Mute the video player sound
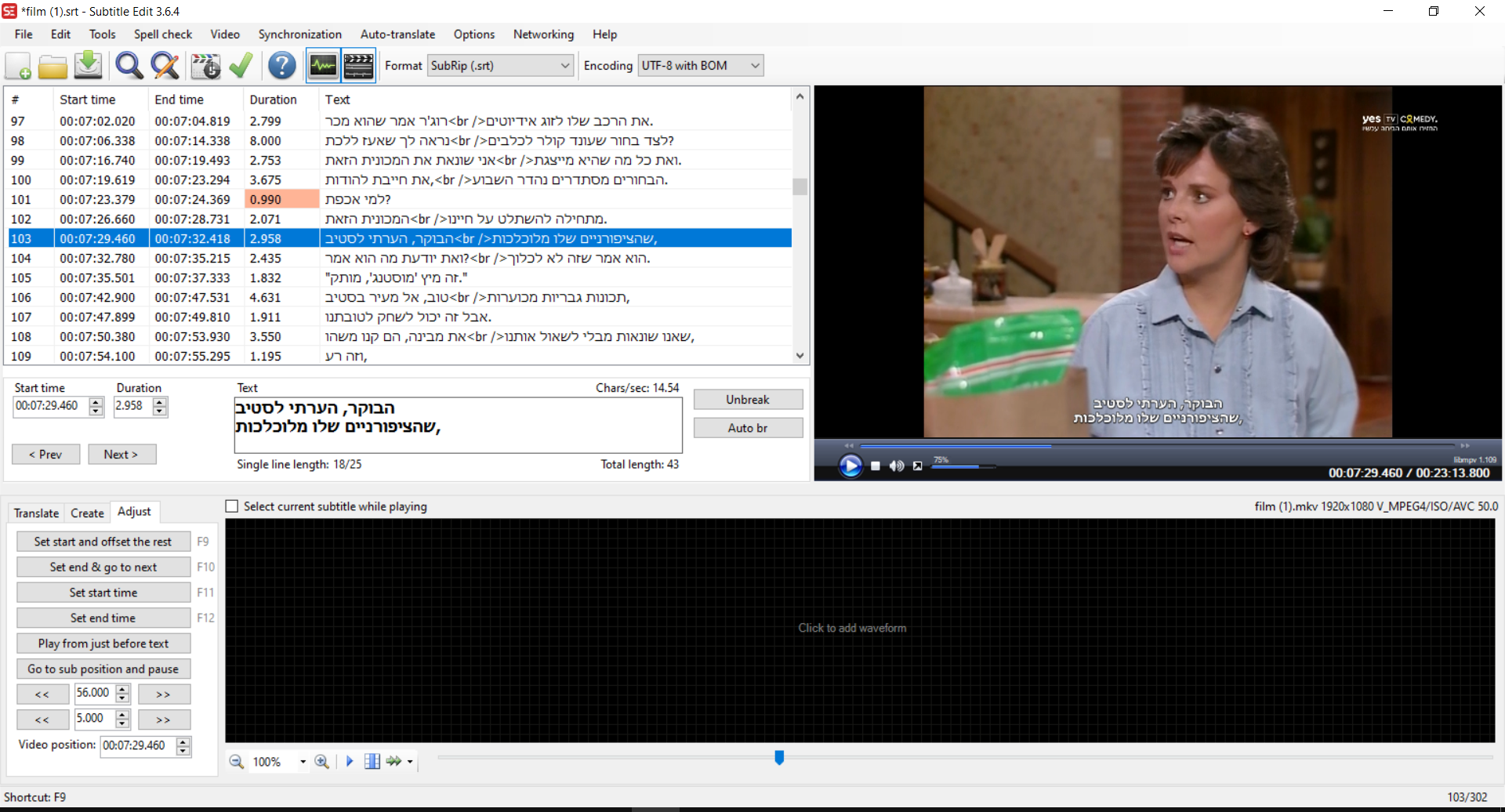This screenshot has height=812, width=1505. click(x=897, y=466)
